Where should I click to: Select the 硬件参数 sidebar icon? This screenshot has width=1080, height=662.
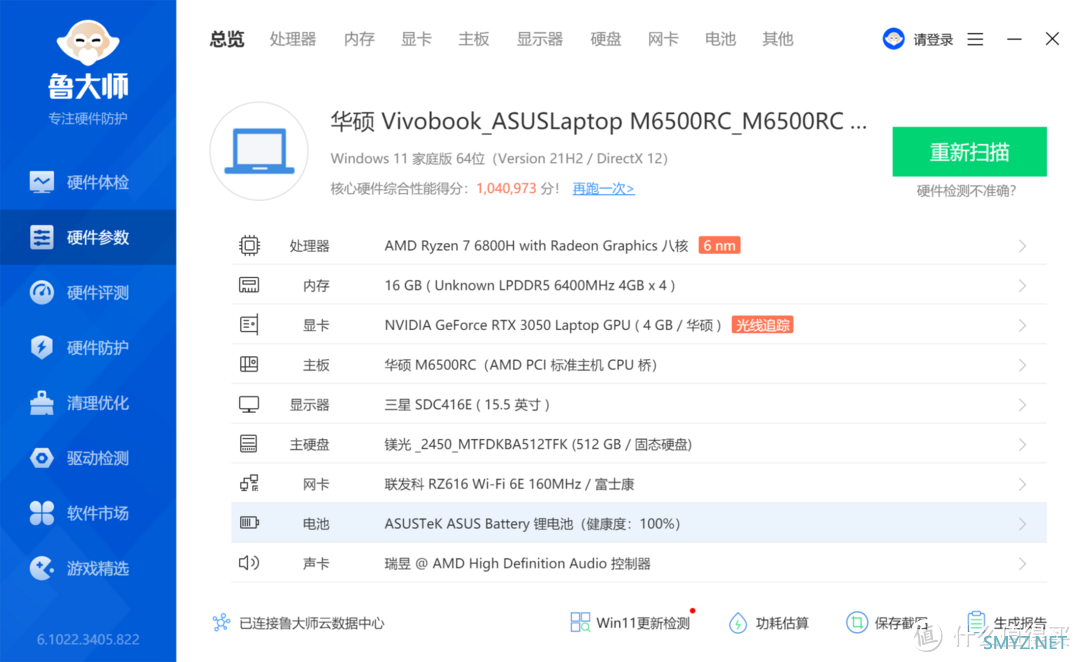pyautogui.click(x=41, y=237)
